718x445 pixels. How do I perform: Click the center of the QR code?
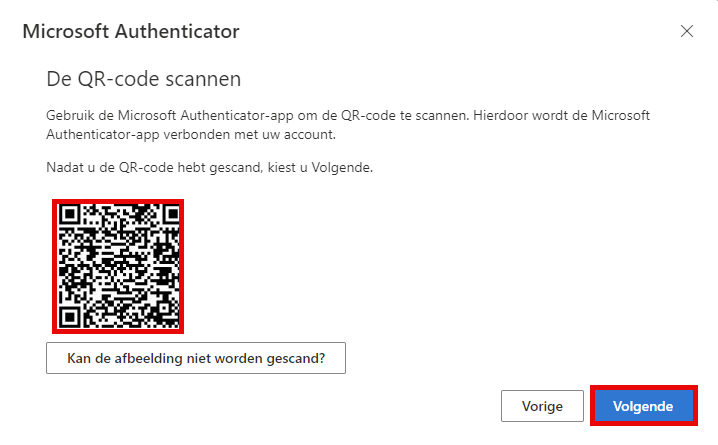(118, 266)
